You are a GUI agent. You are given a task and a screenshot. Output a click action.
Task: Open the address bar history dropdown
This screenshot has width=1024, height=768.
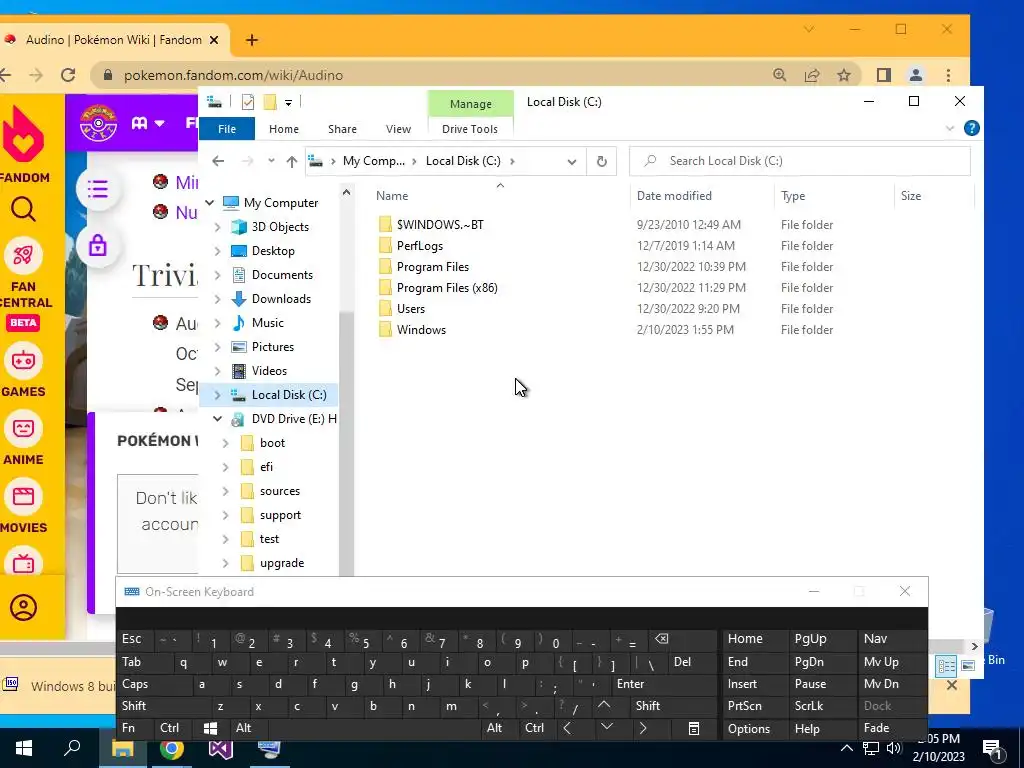571,161
